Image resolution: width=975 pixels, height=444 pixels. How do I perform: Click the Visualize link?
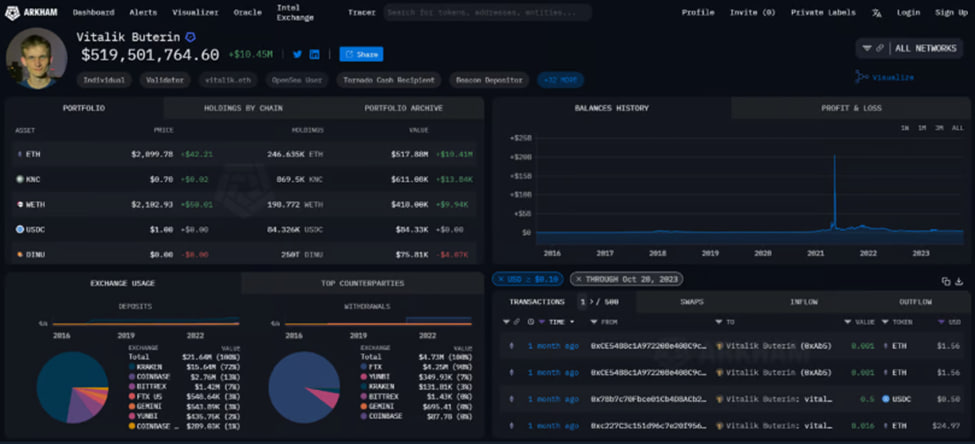tap(885, 77)
